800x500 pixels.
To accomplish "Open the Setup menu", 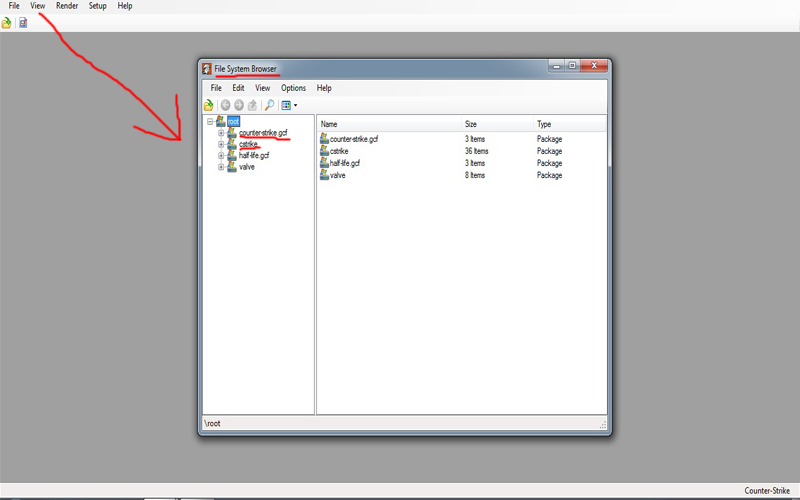I will (x=97, y=6).
